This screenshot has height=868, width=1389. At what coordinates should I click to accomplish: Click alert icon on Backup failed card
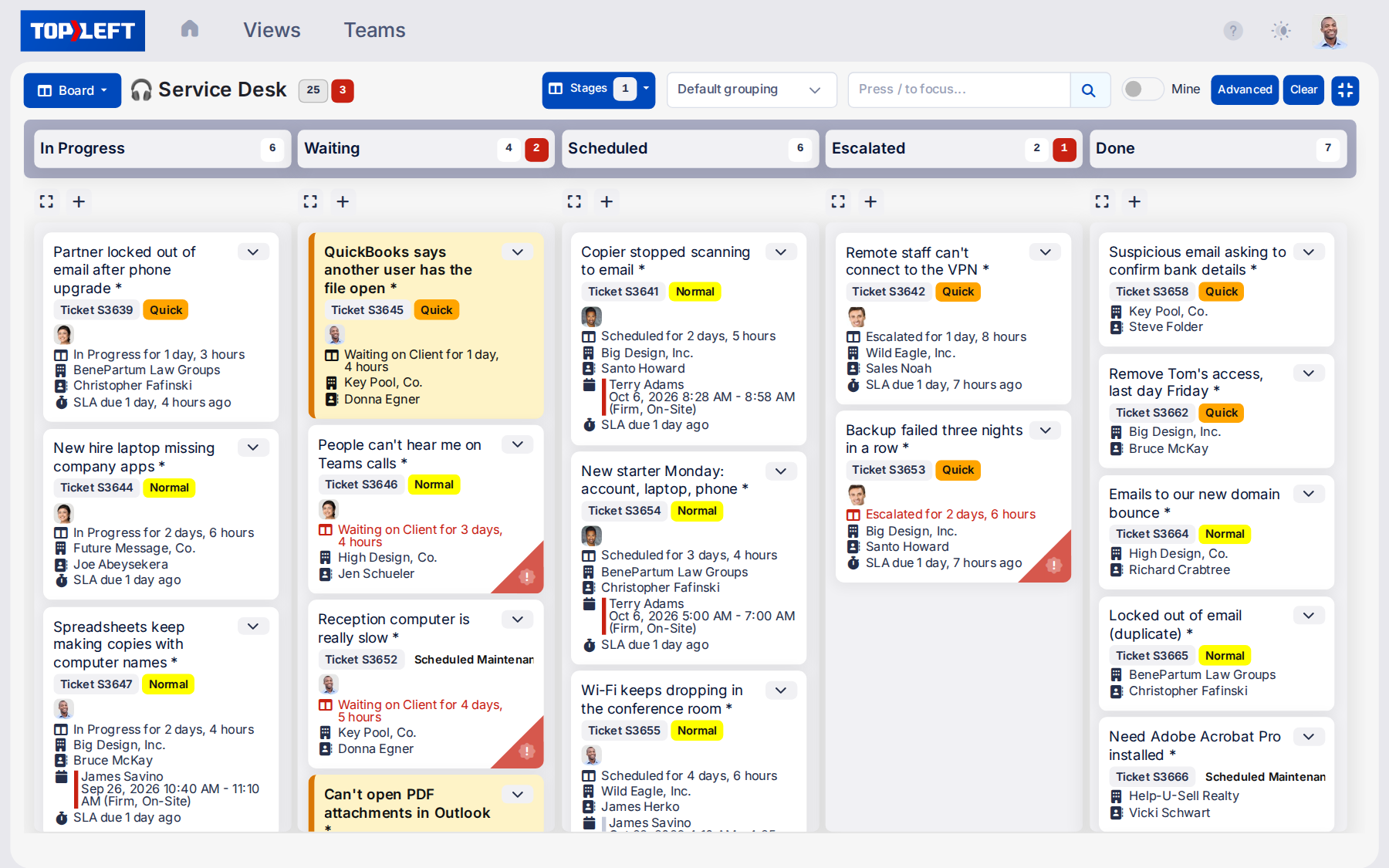[1053, 565]
